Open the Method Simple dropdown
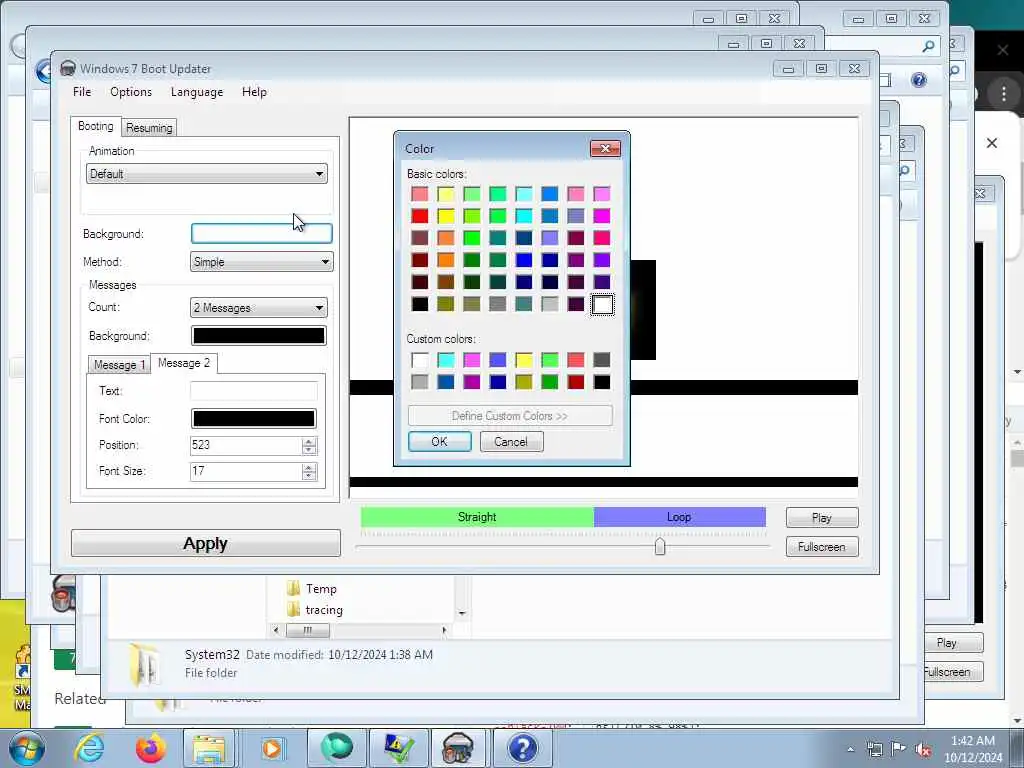 tap(261, 262)
